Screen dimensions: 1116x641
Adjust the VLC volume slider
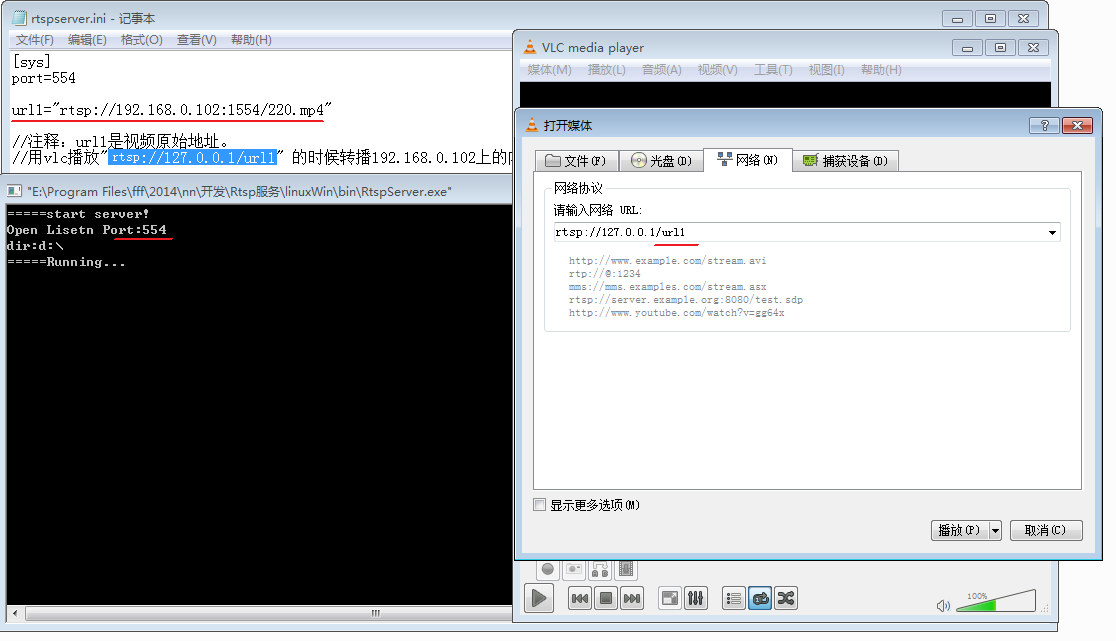[996, 601]
